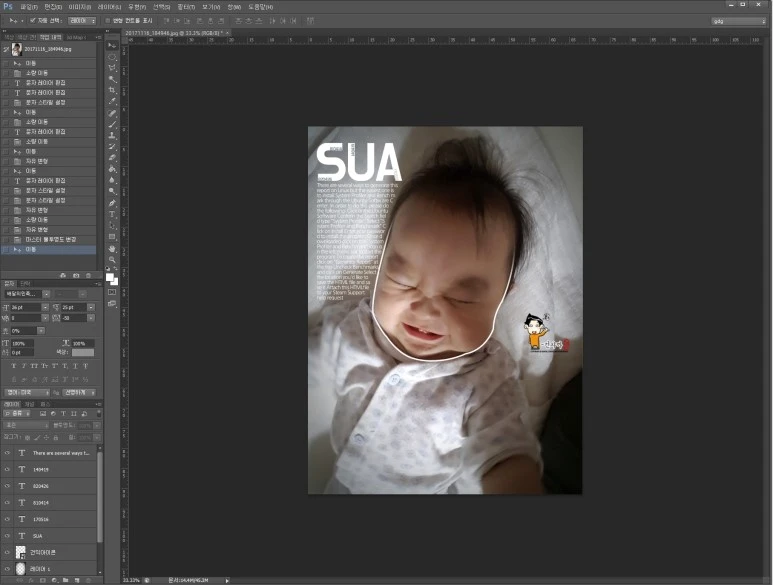The height and width of the screenshot is (585, 773).
Task: Select the Brush tool
Action: pyautogui.click(x=112, y=124)
